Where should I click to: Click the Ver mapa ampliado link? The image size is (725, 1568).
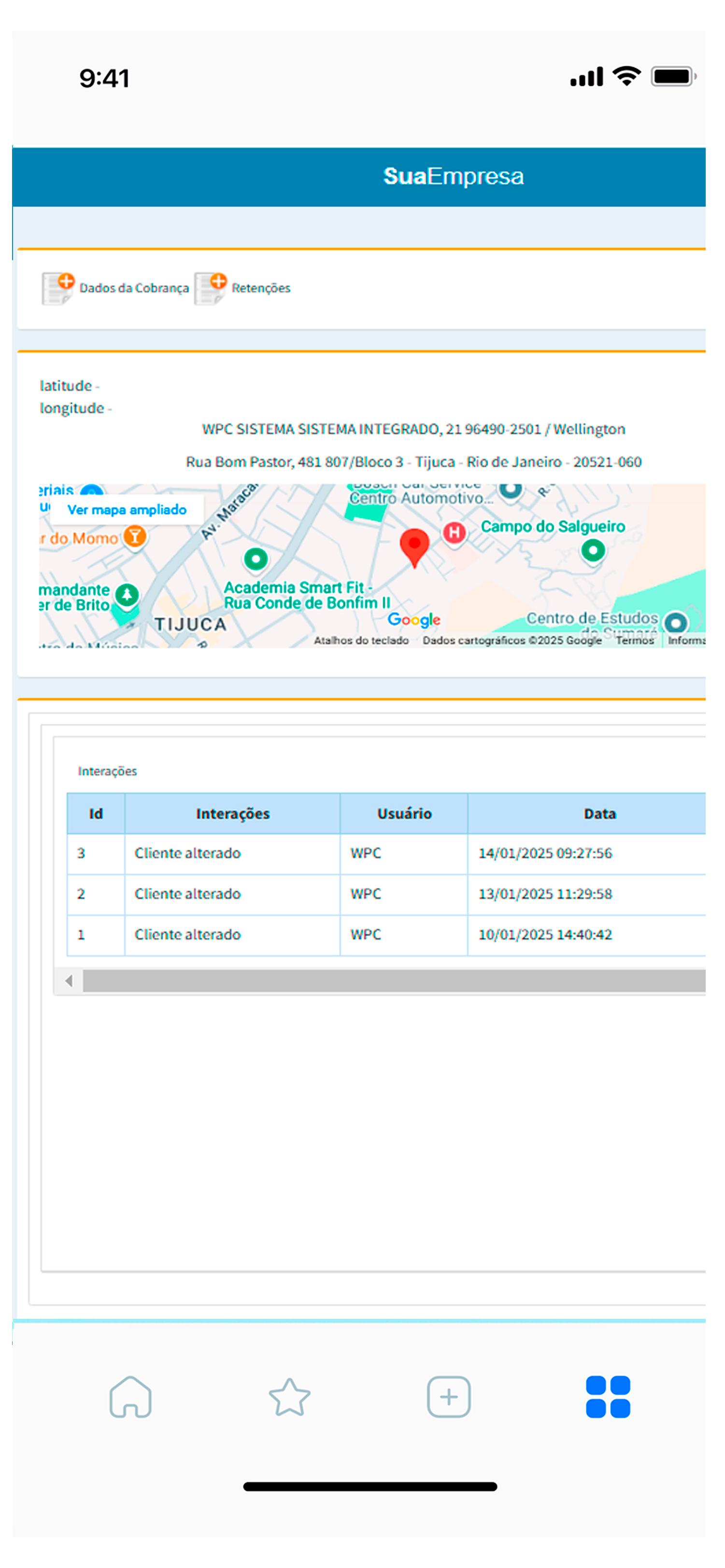[x=127, y=509]
